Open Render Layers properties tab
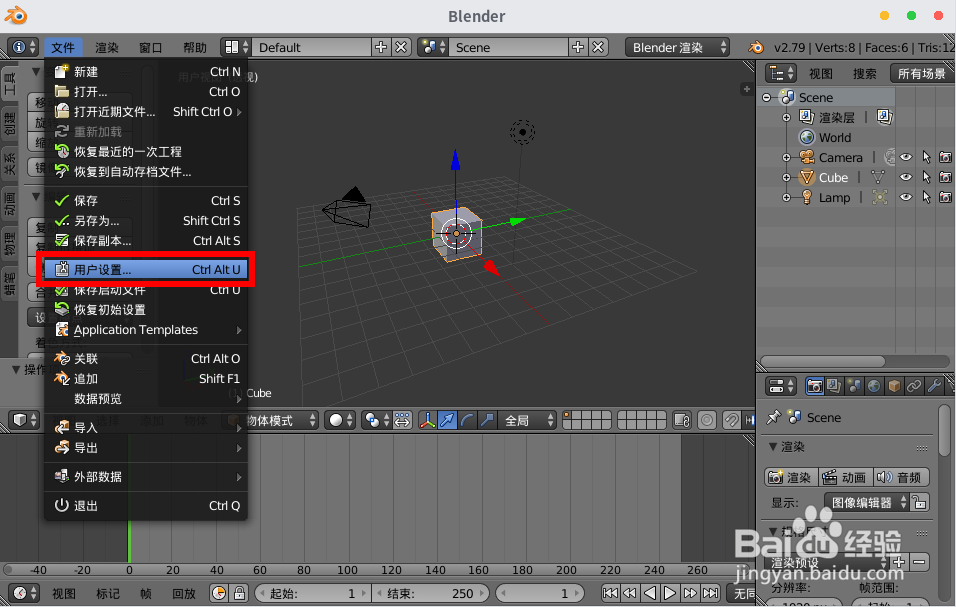Screen dimensions: 956x607 (x=834, y=386)
